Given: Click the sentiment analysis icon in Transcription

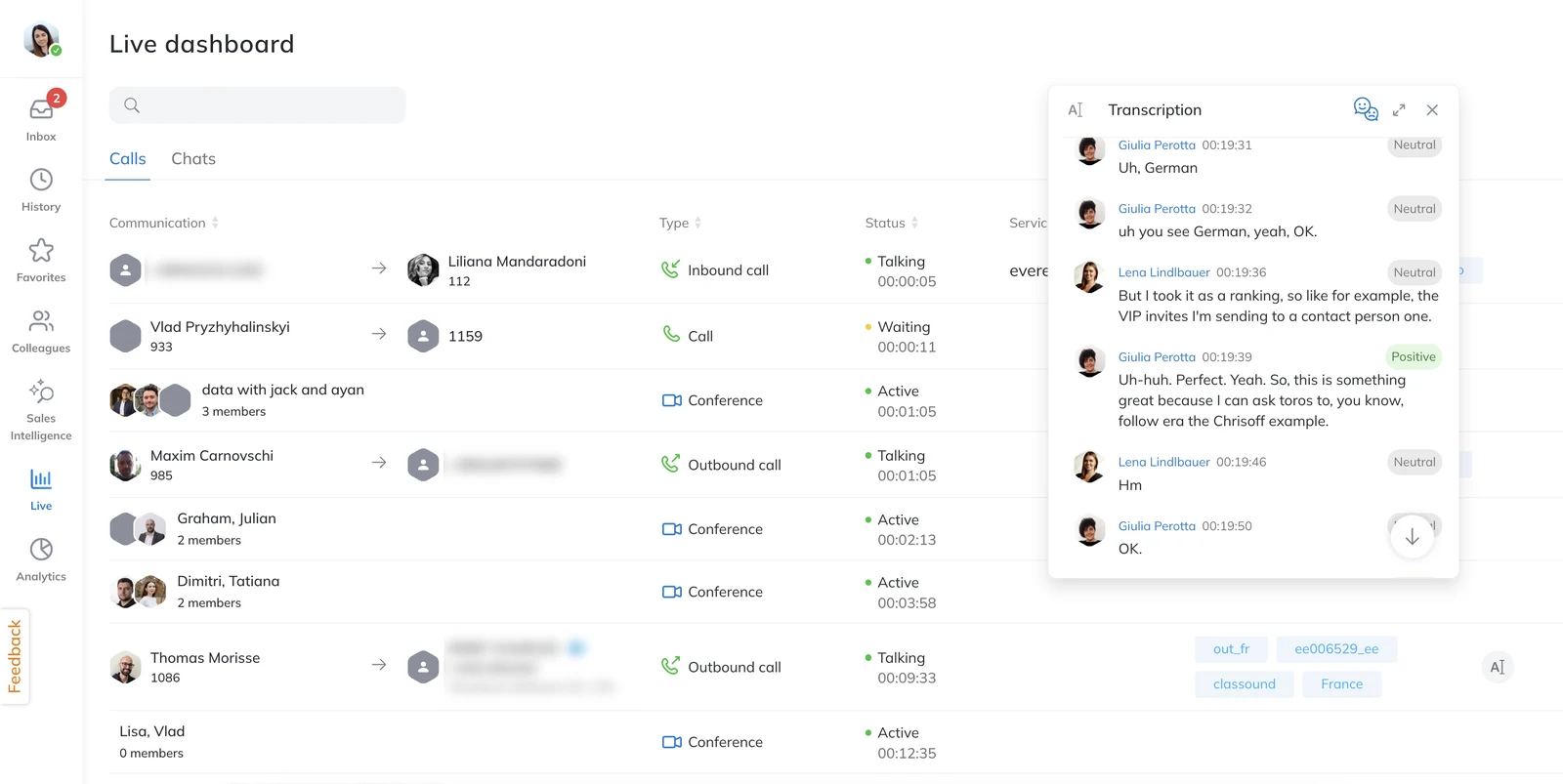Looking at the screenshot, I should pyautogui.click(x=1366, y=109).
